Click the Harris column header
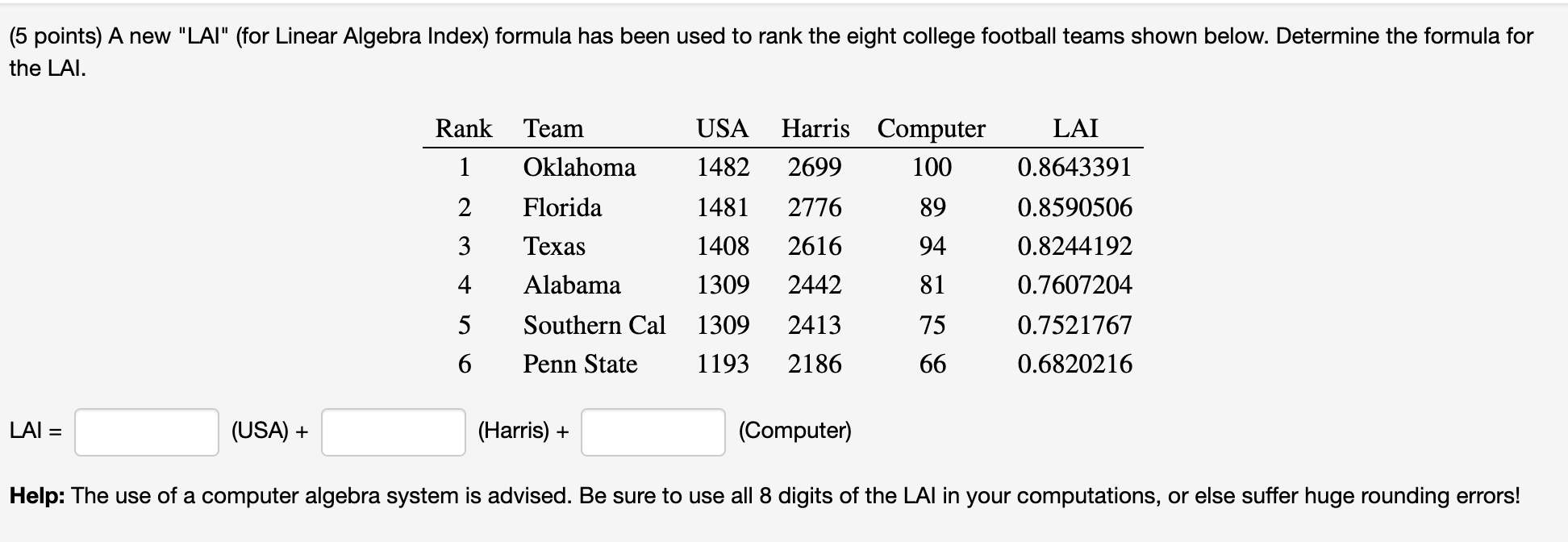 coord(815,128)
